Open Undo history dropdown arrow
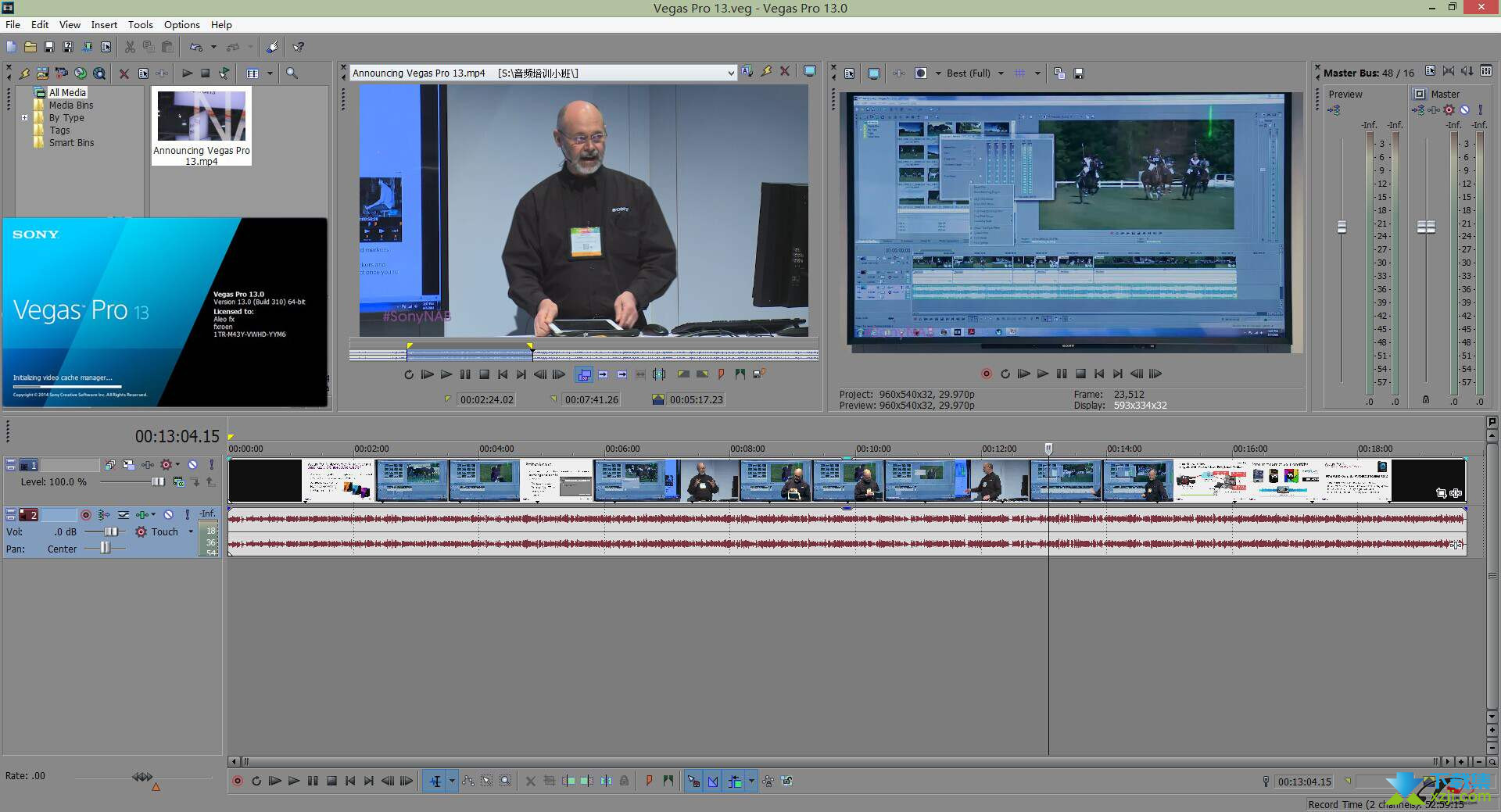This screenshot has width=1501, height=812. coord(213,47)
